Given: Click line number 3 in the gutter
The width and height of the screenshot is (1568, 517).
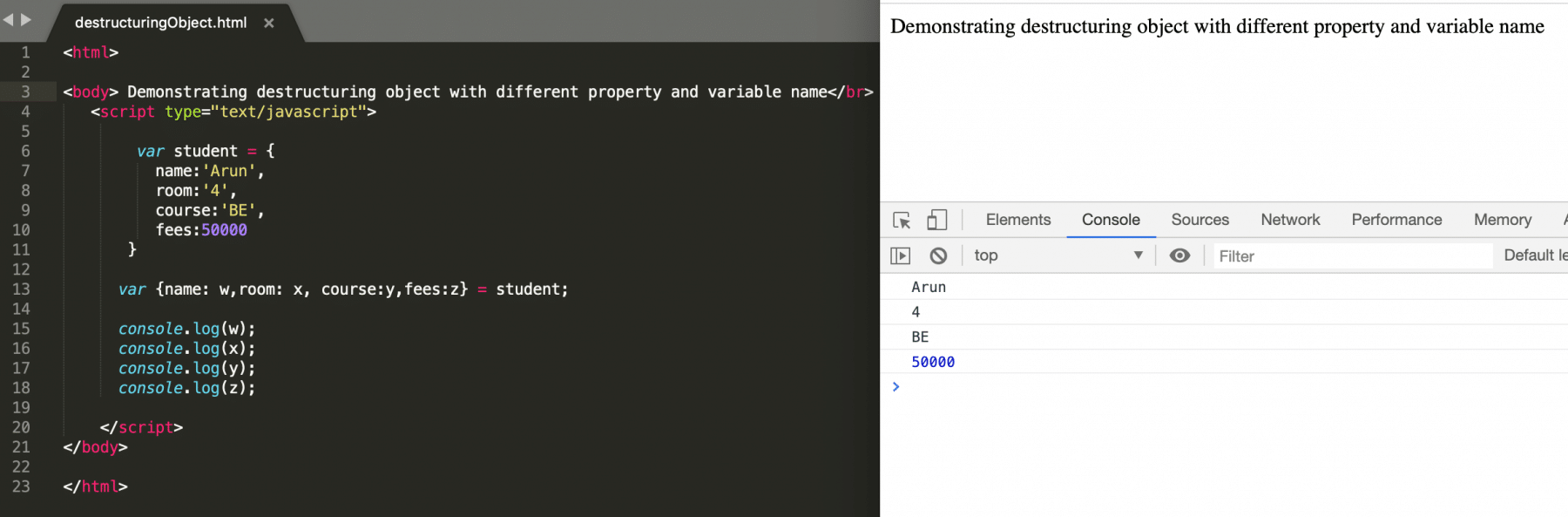Looking at the screenshot, I should 25,92.
